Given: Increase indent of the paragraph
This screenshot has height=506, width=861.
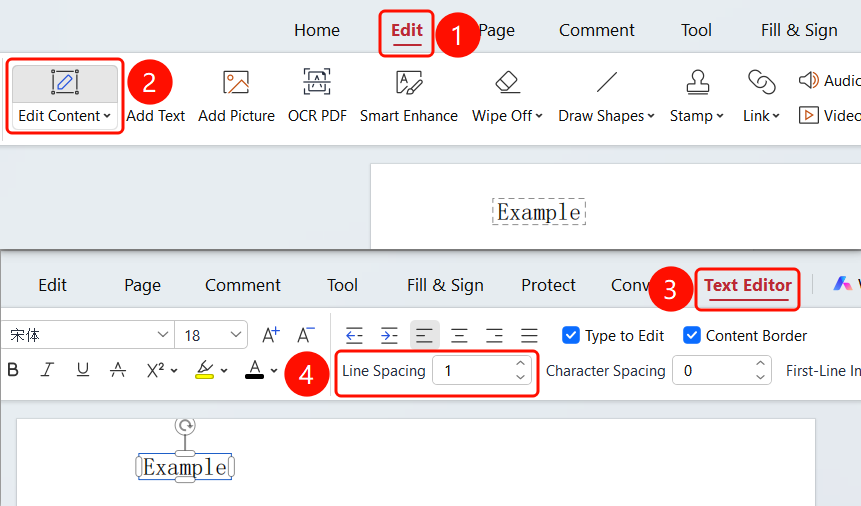Looking at the screenshot, I should (389, 335).
